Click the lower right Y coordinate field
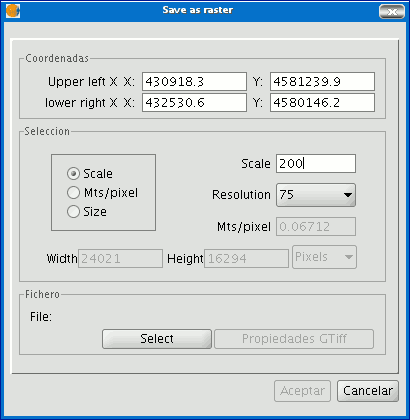 click(322, 102)
